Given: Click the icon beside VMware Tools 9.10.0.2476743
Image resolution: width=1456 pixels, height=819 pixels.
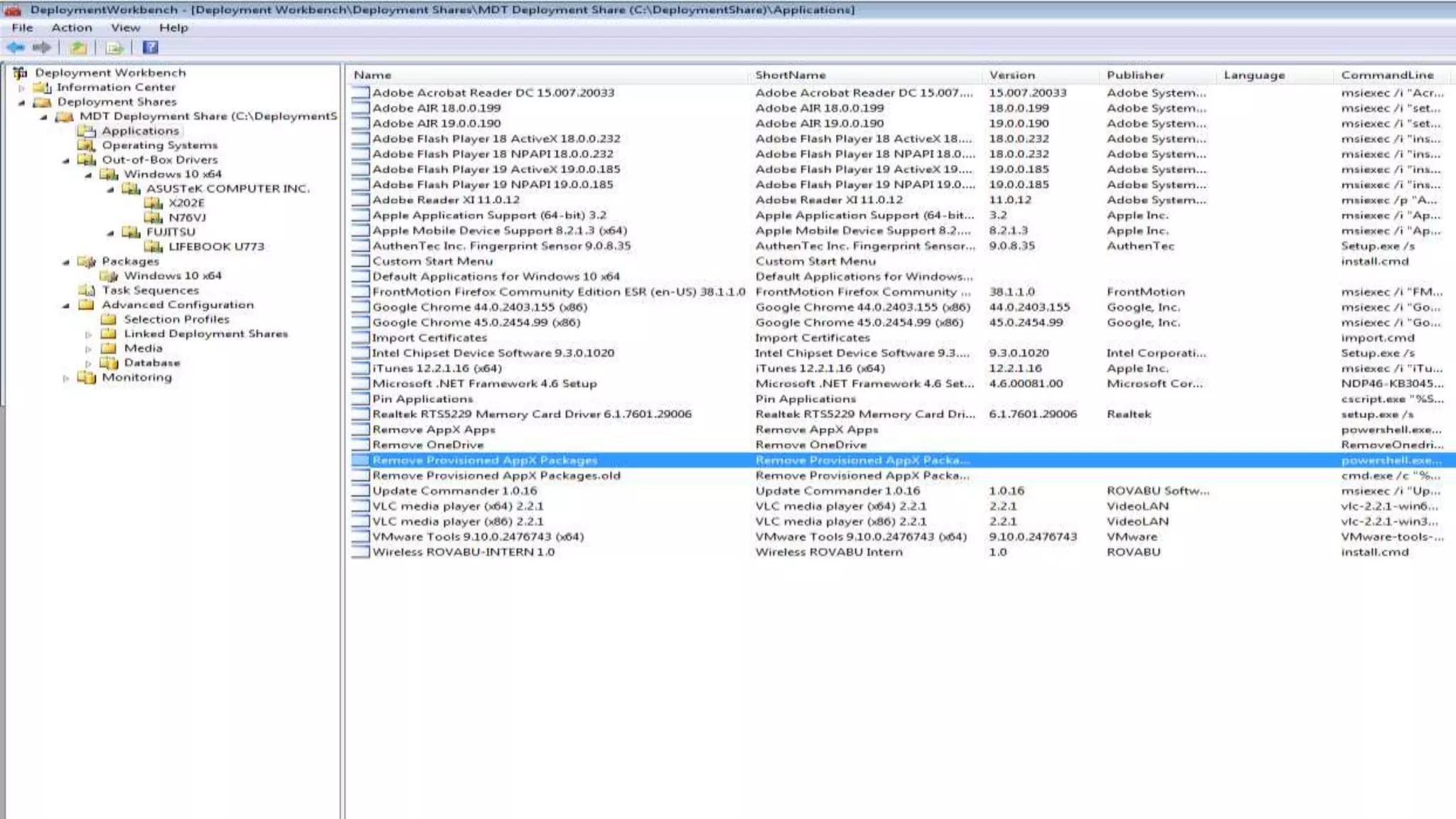Looking at the screenshot, I should [361, 537].
